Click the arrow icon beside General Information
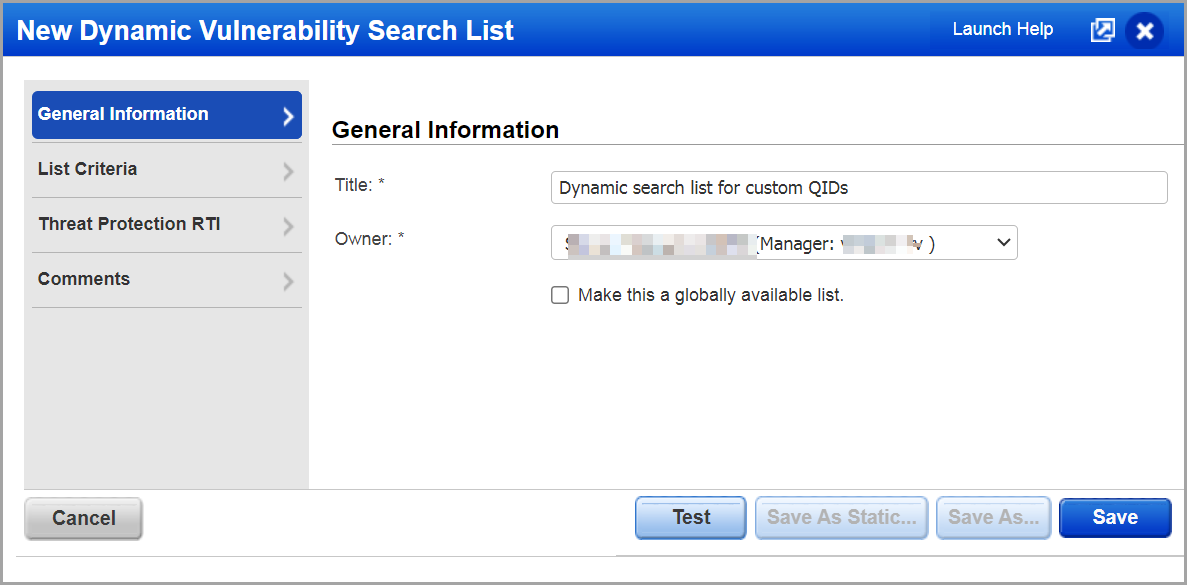This screenshot has width=1187, height=585. pyautogui.click(x=288, y=116)
